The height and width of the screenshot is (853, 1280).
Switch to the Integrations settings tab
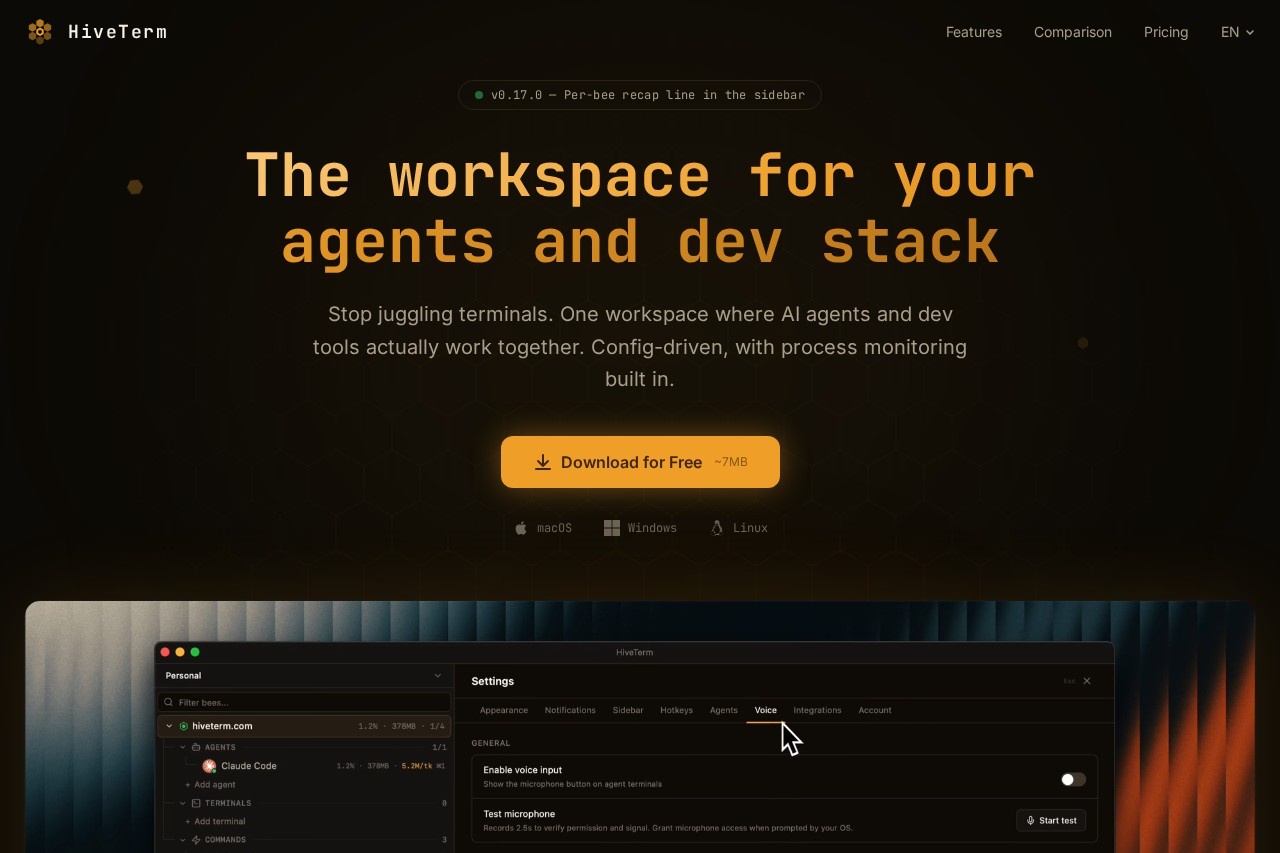pos(817,710)
